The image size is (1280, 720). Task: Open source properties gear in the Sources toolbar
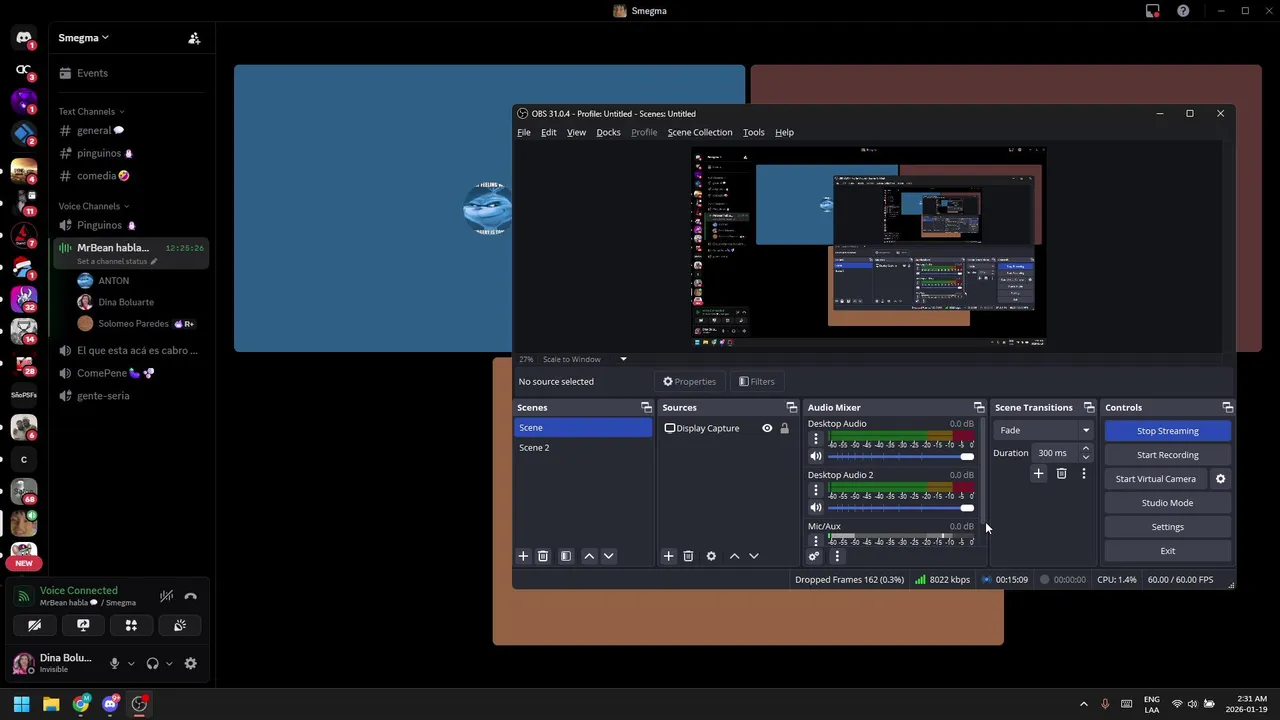(x=711, y=556)
